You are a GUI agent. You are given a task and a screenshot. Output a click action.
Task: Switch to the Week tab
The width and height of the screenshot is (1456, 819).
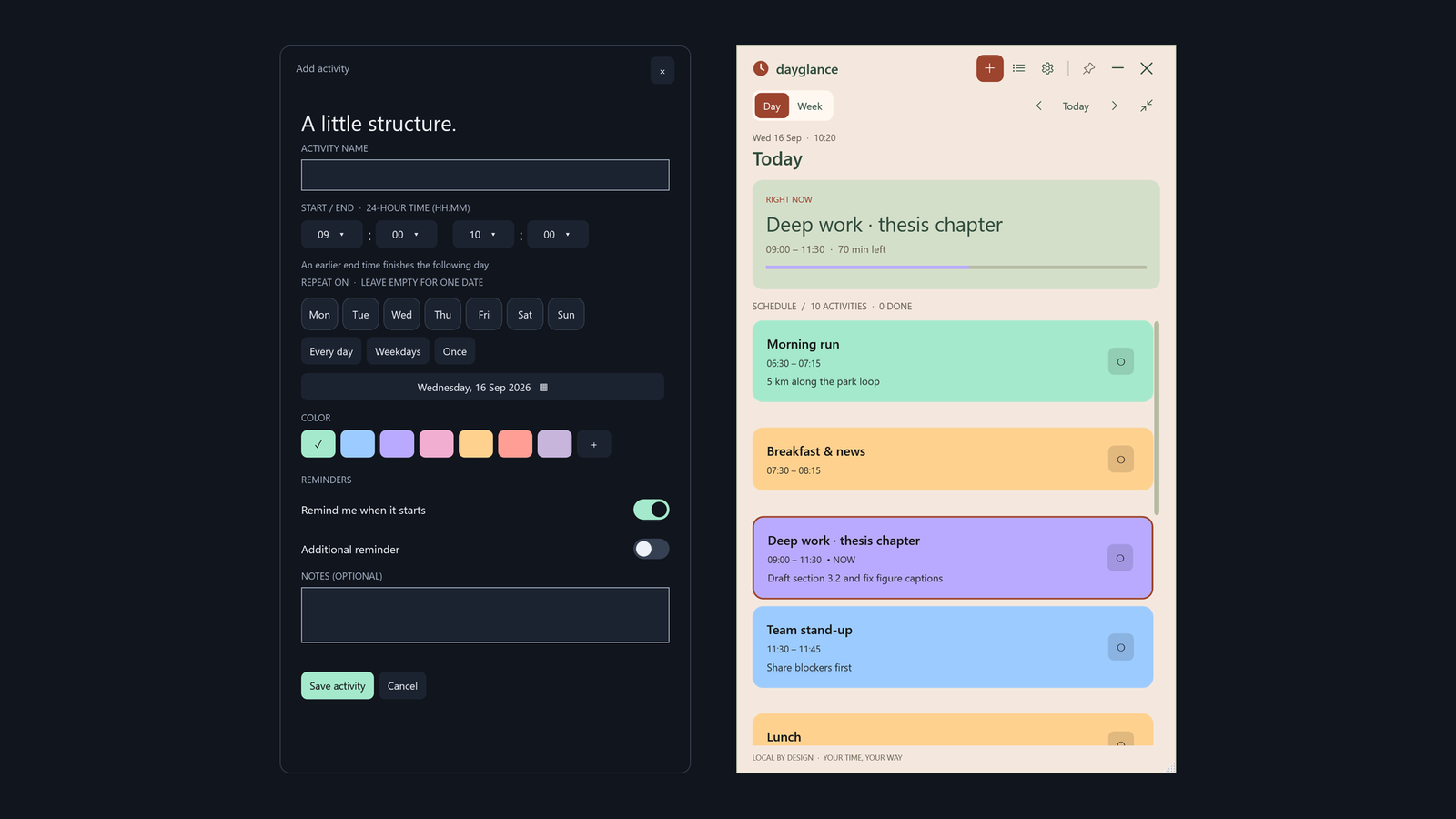(810, 106)
